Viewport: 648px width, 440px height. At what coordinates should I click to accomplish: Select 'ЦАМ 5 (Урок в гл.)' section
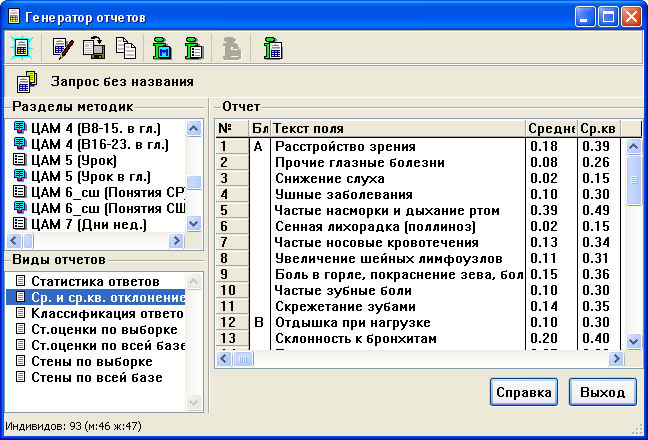(x=95, y=176)
